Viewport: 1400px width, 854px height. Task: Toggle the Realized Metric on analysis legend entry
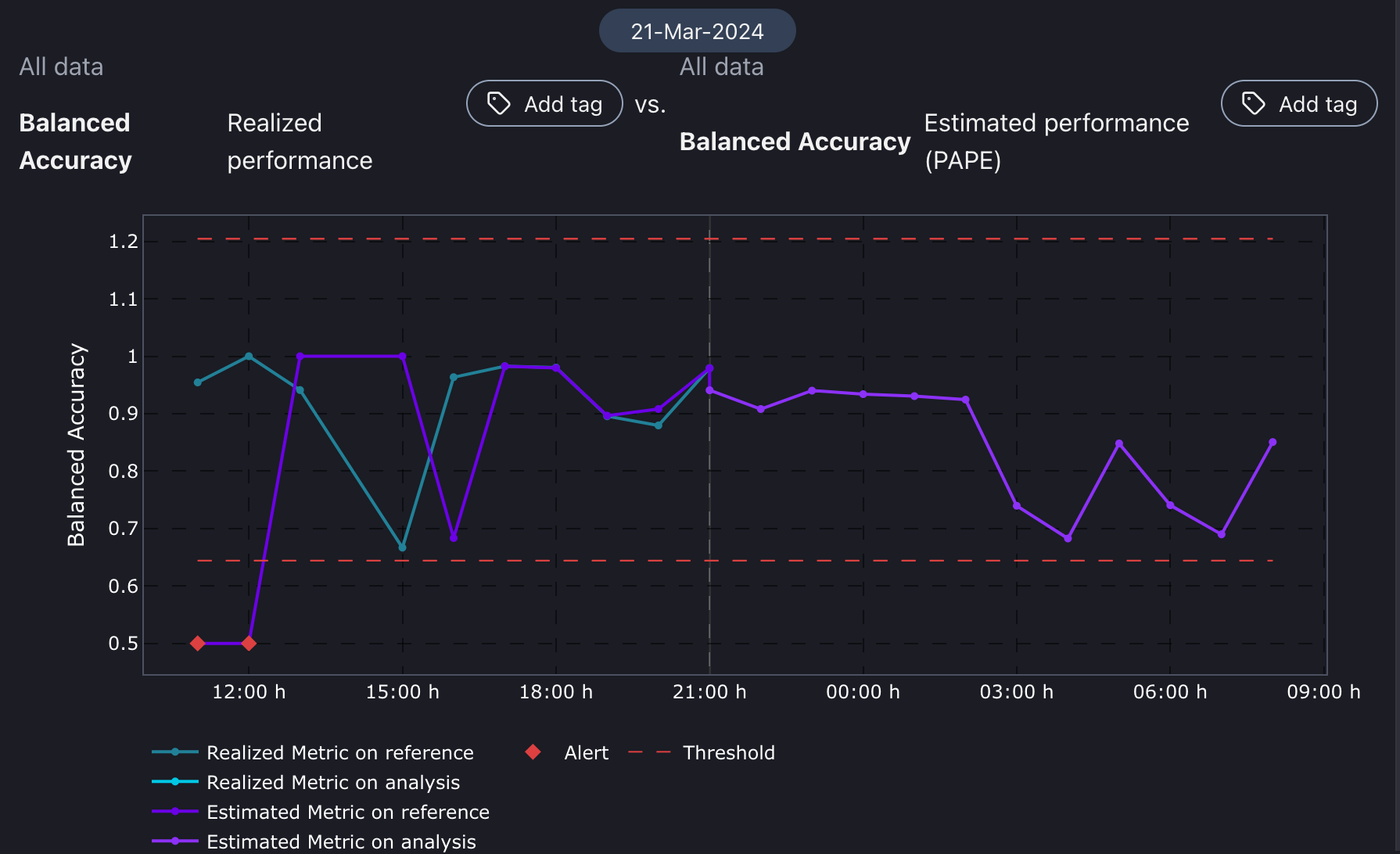(x=333, y=782)
